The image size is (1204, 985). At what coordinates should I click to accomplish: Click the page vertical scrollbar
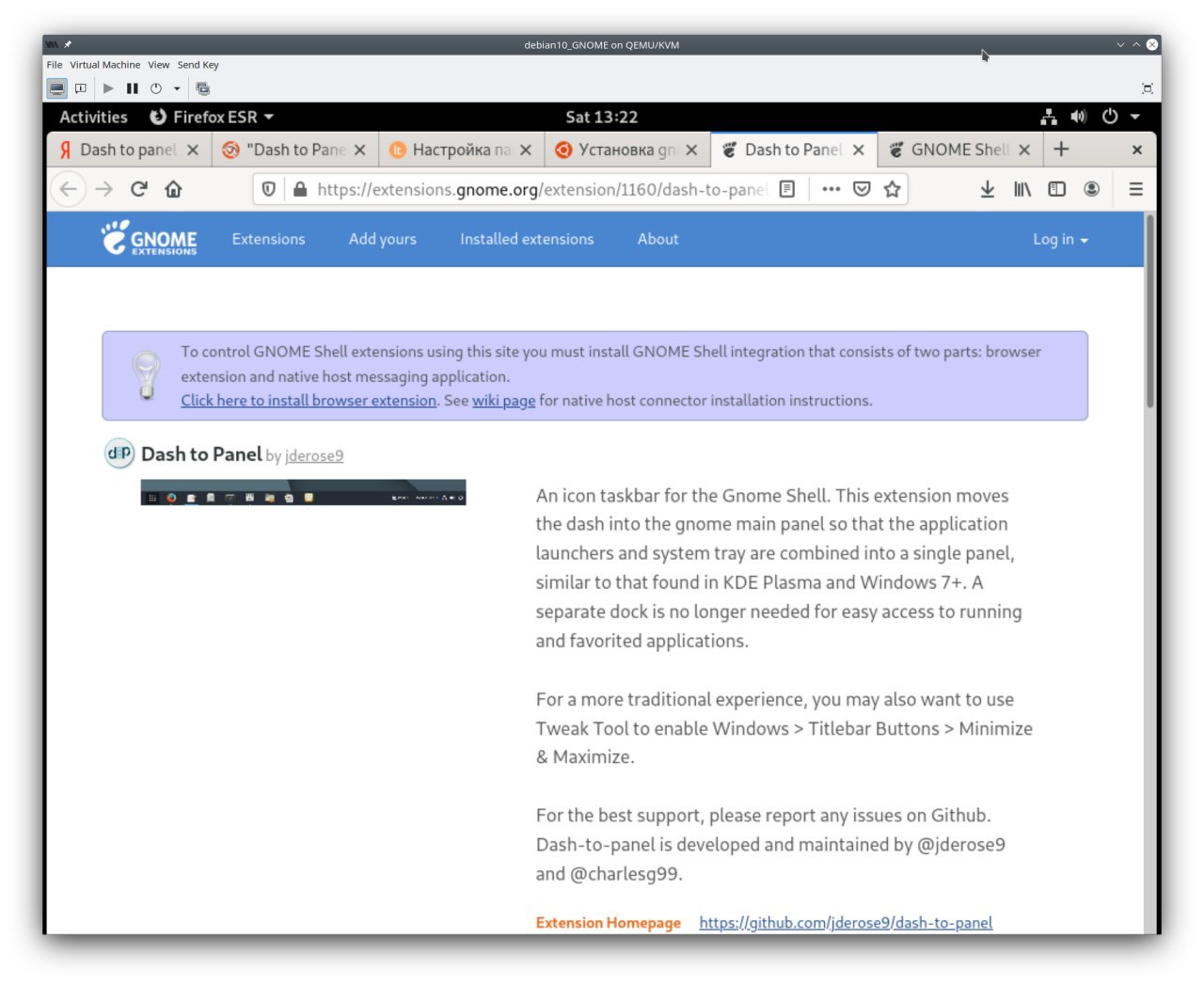pyautogui.click(x=1149, y=312)
